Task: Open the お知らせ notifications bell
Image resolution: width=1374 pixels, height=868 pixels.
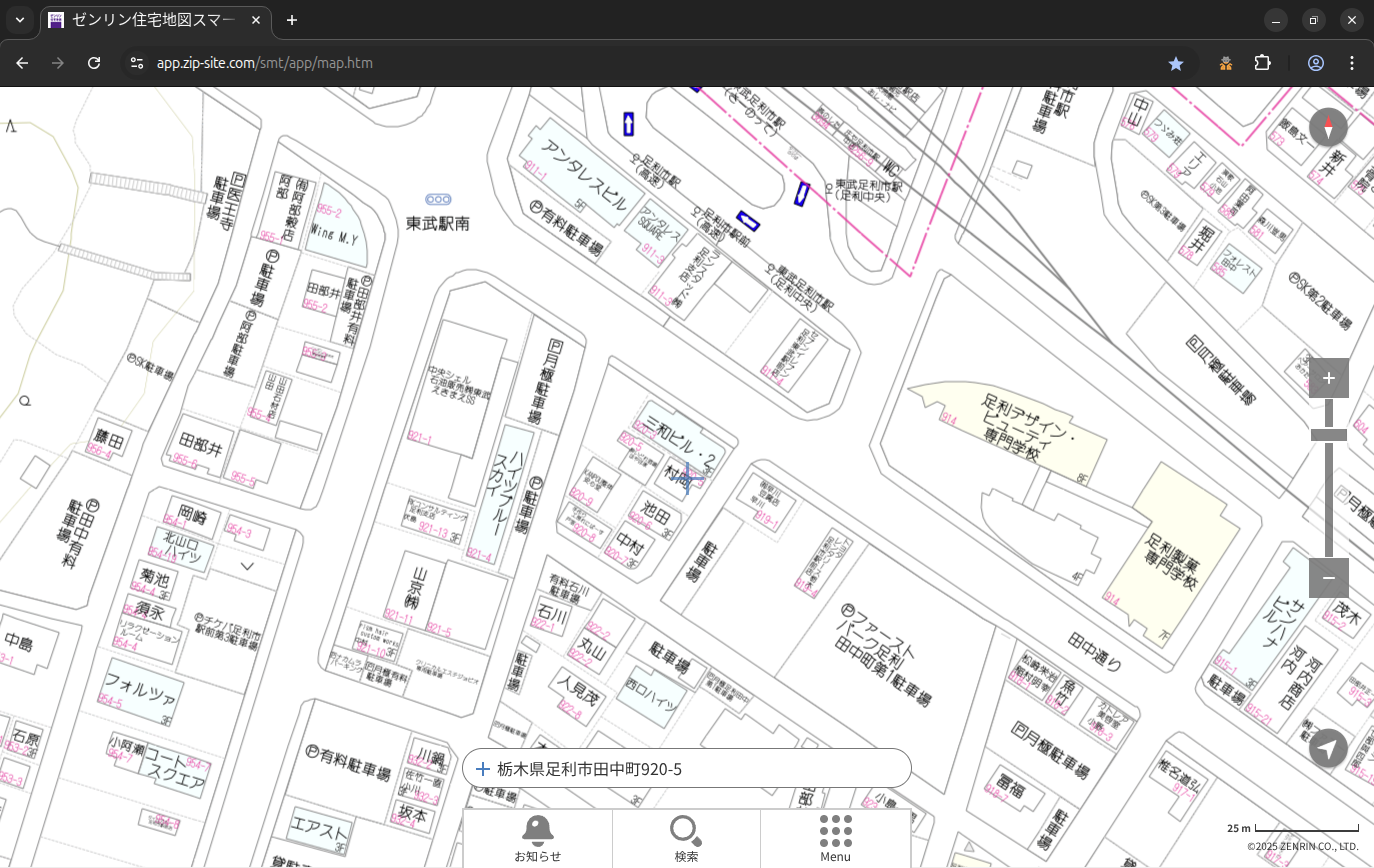Action: point(537,838)
